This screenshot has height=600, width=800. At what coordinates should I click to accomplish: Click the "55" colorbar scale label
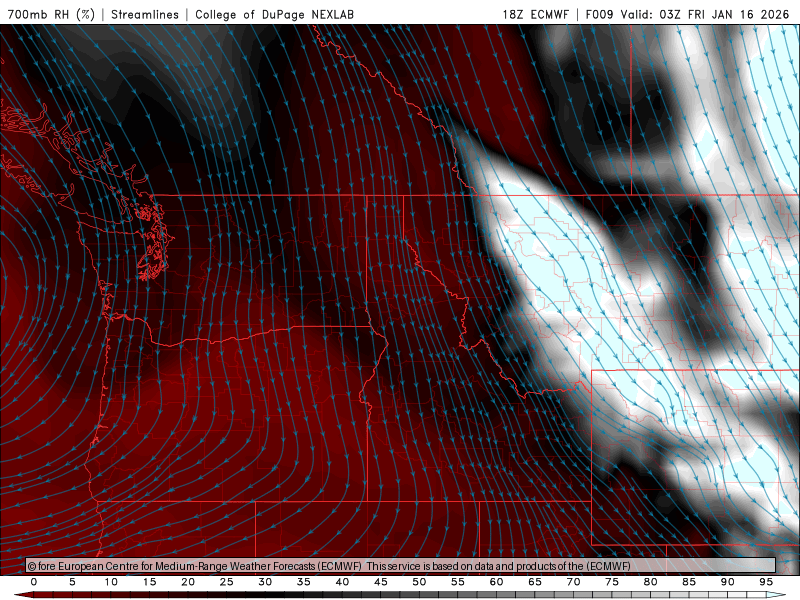[458, 582]
